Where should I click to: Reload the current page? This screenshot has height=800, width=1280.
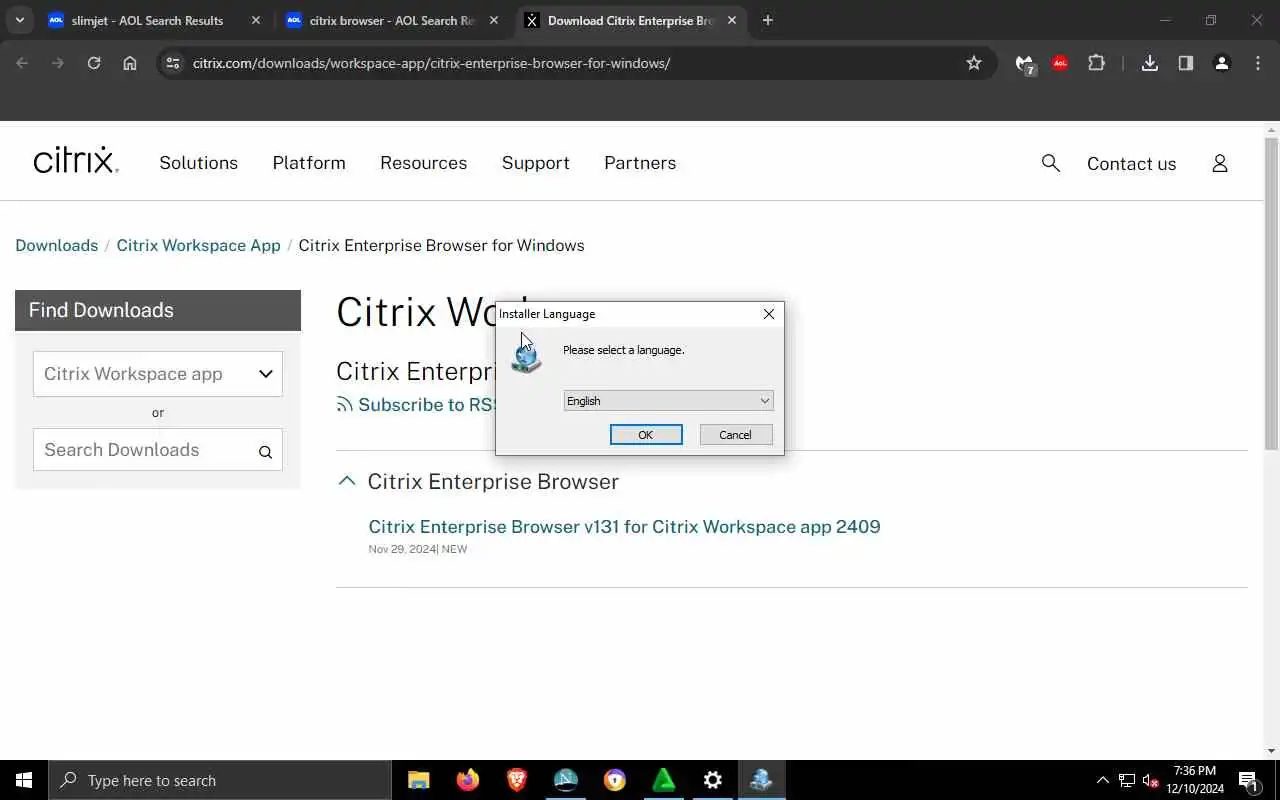pos(94,63)
